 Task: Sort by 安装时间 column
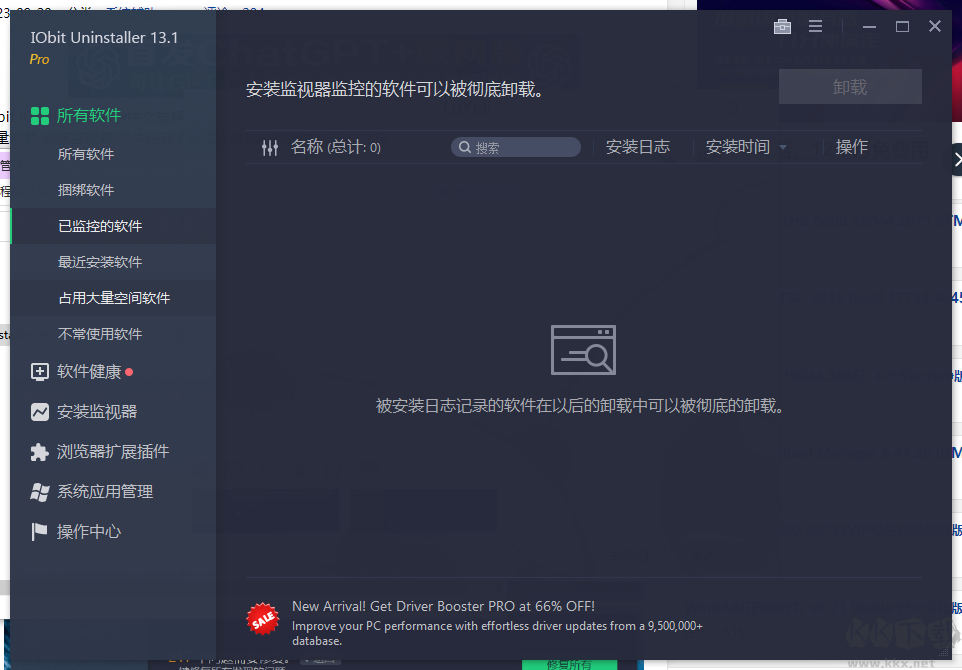point(738,147)
